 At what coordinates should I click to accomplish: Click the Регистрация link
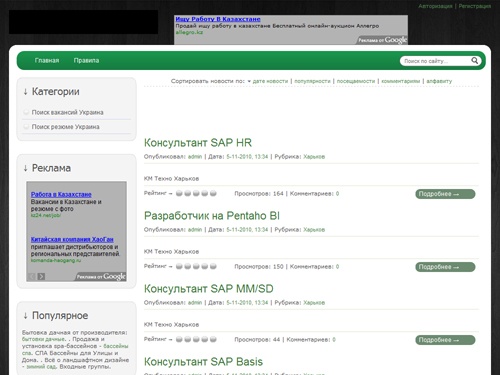(x=475, y=6)
